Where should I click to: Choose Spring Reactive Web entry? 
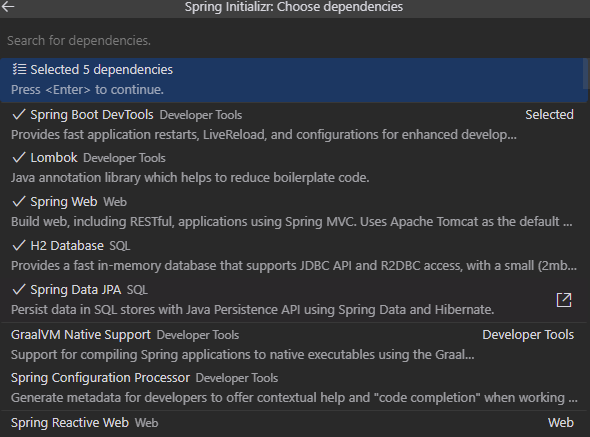(x=293, y=424)
